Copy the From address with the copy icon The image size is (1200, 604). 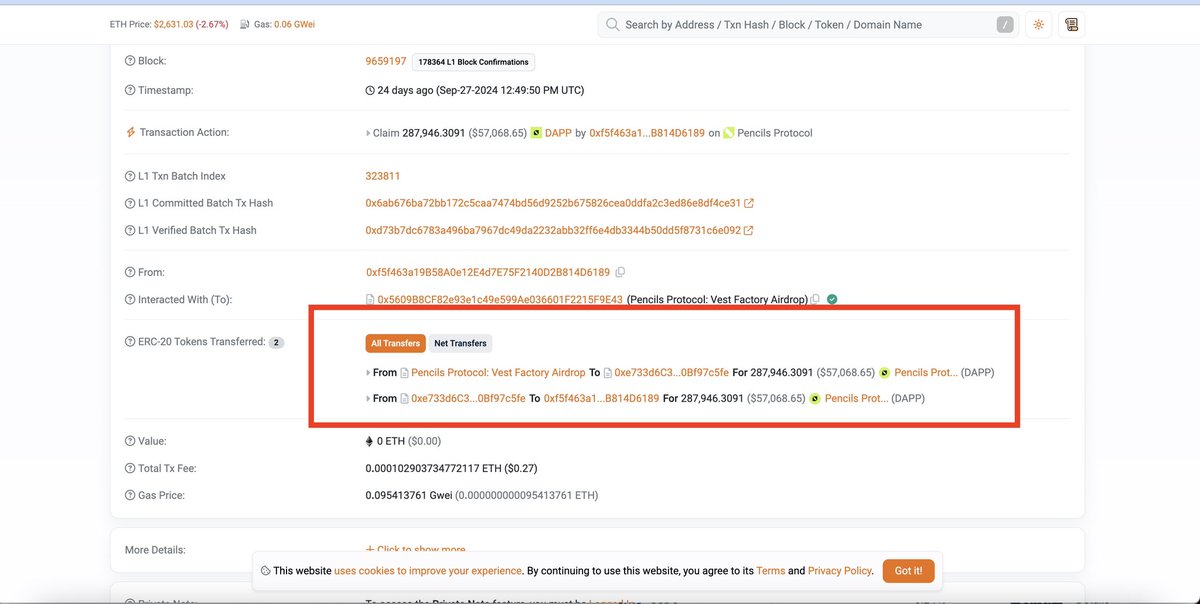(620, 272)
